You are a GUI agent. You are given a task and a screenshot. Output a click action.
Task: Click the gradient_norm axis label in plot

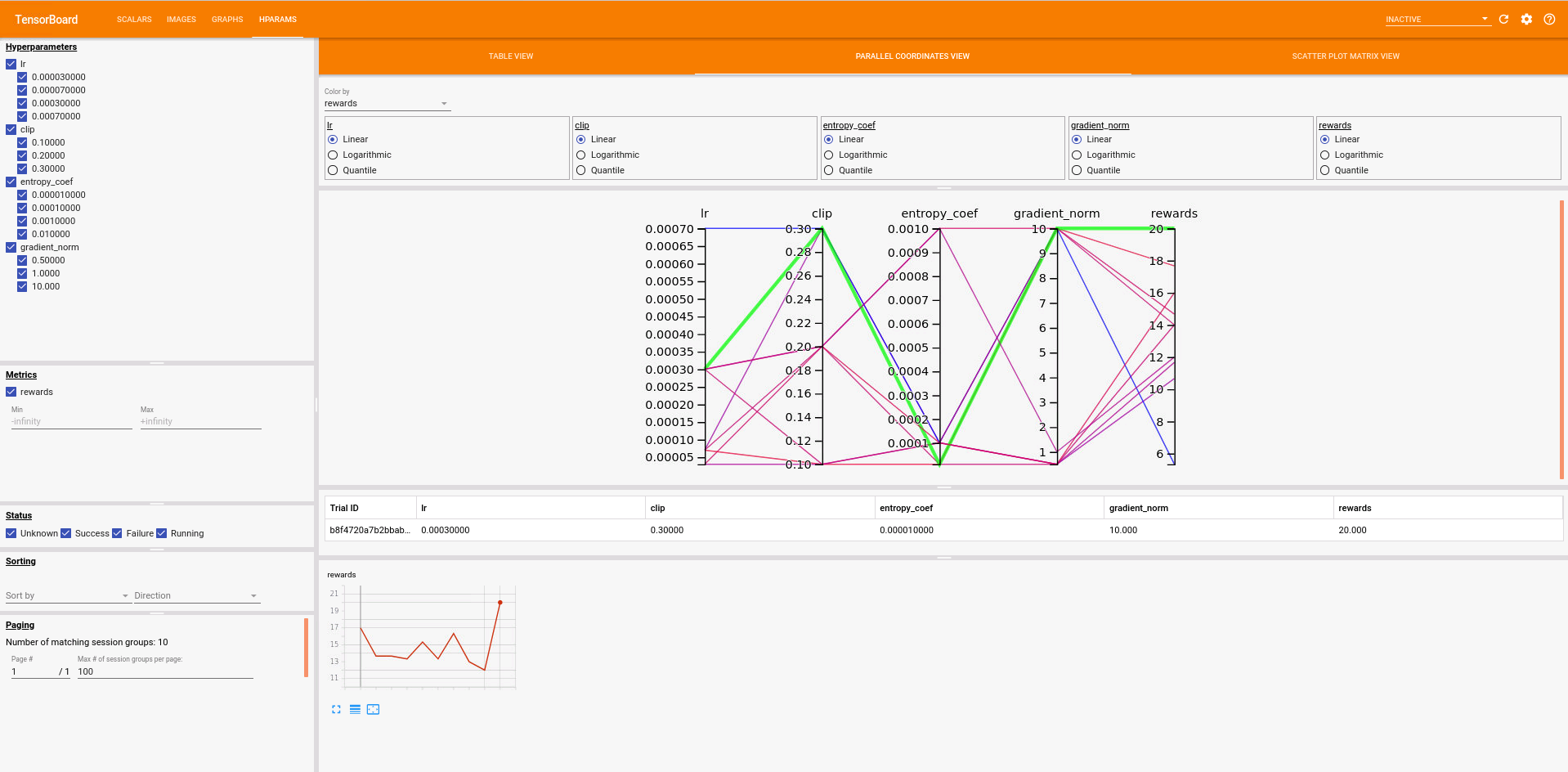tap(1056, 213)
